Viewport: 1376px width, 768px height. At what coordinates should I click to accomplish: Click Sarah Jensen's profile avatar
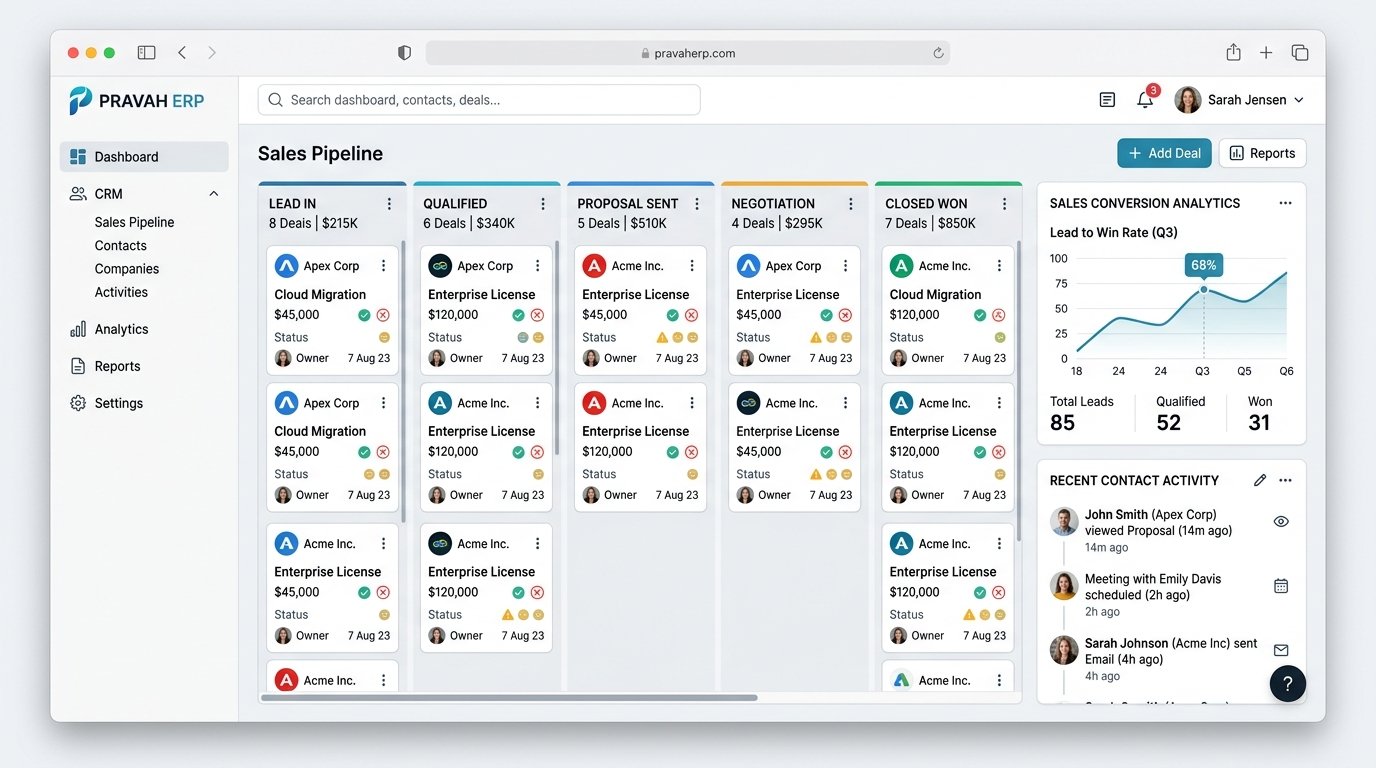click(x=1187, y=100)
